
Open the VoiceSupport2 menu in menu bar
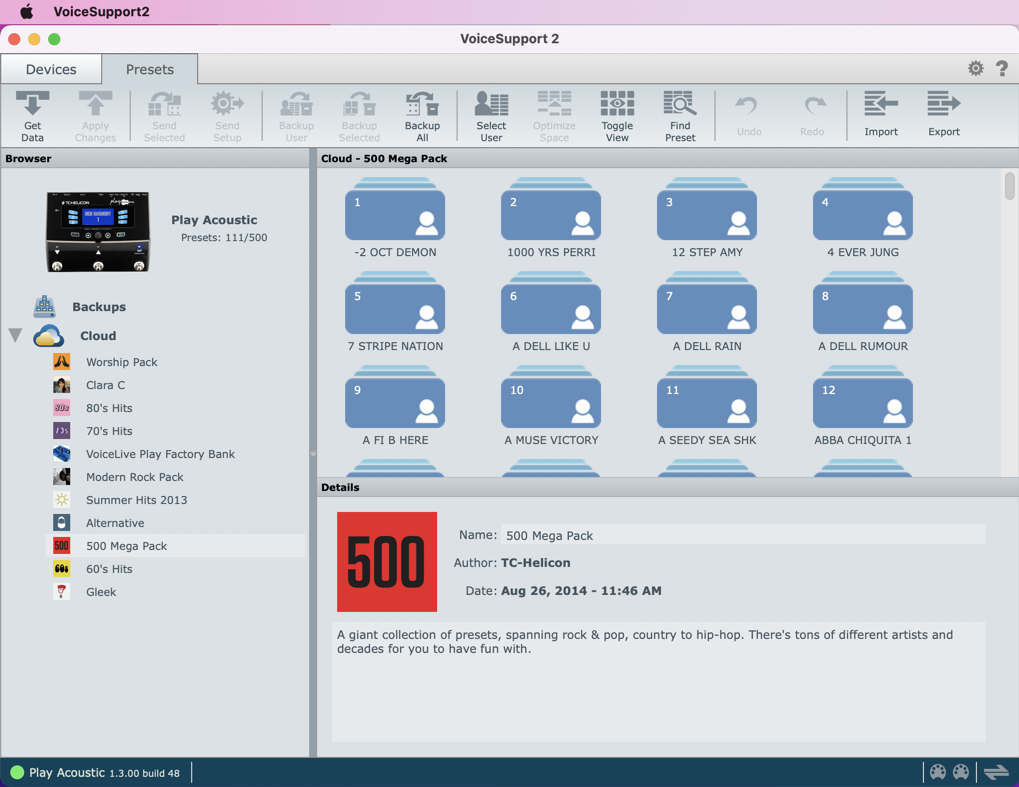click(x=101, y=12)
